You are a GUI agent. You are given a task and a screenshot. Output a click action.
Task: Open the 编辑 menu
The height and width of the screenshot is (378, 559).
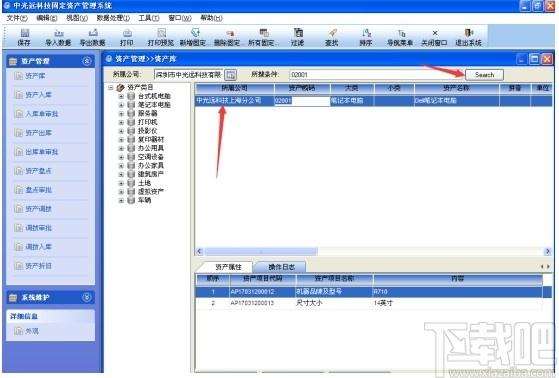point(47,18)
